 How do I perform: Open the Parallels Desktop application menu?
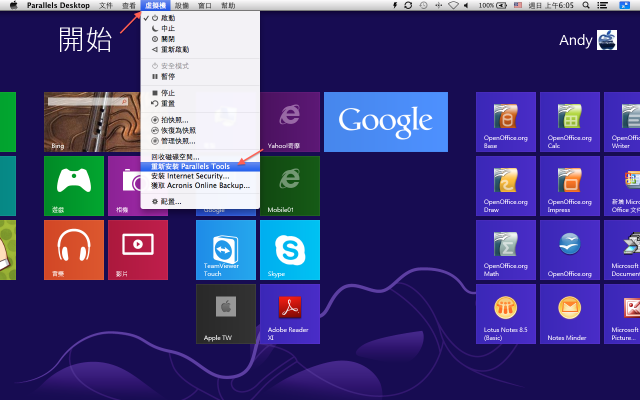(58, 5)
